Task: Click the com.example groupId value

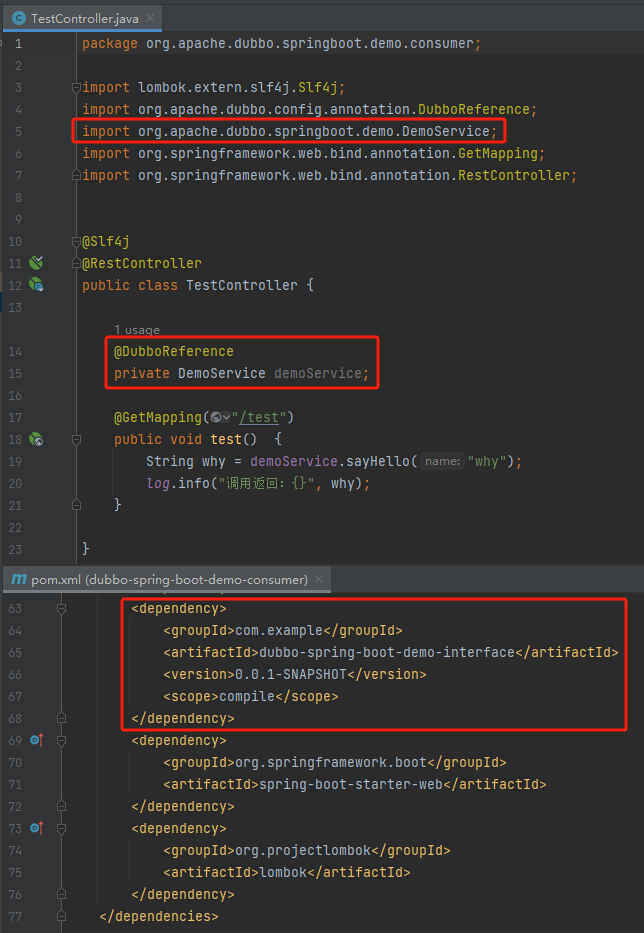Action: pyautogui.click(x=279, y=630)
